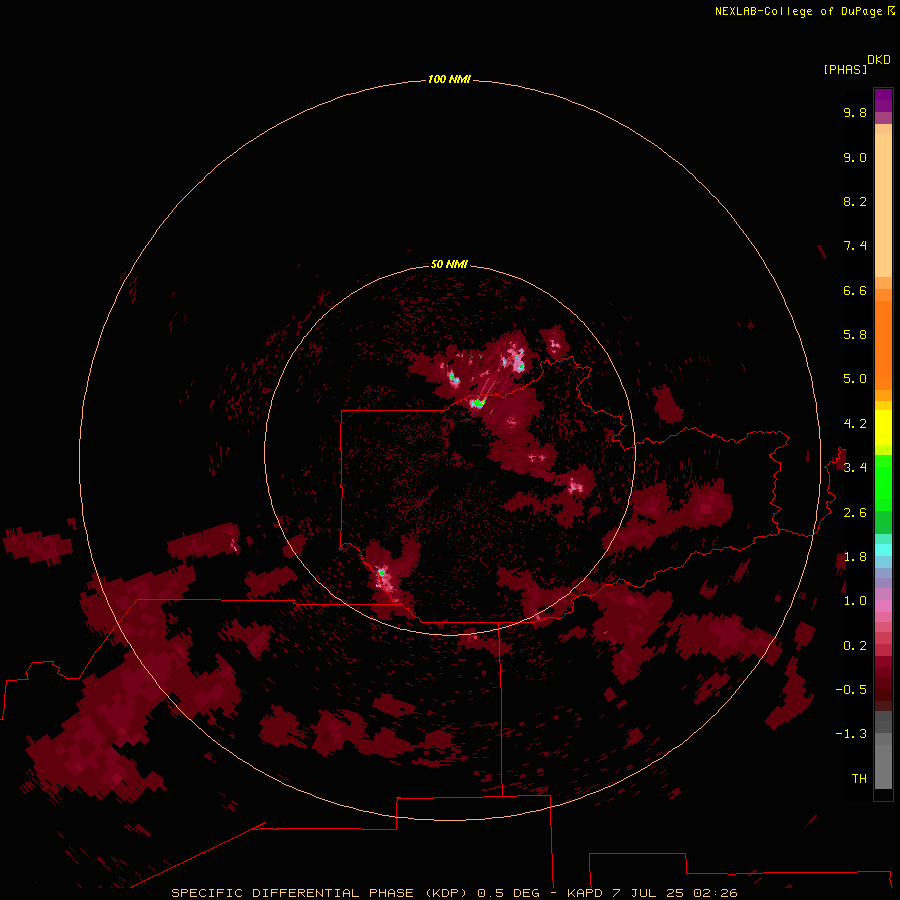
Task: Click the 6.6 legend value
Action: coord(855,290)
